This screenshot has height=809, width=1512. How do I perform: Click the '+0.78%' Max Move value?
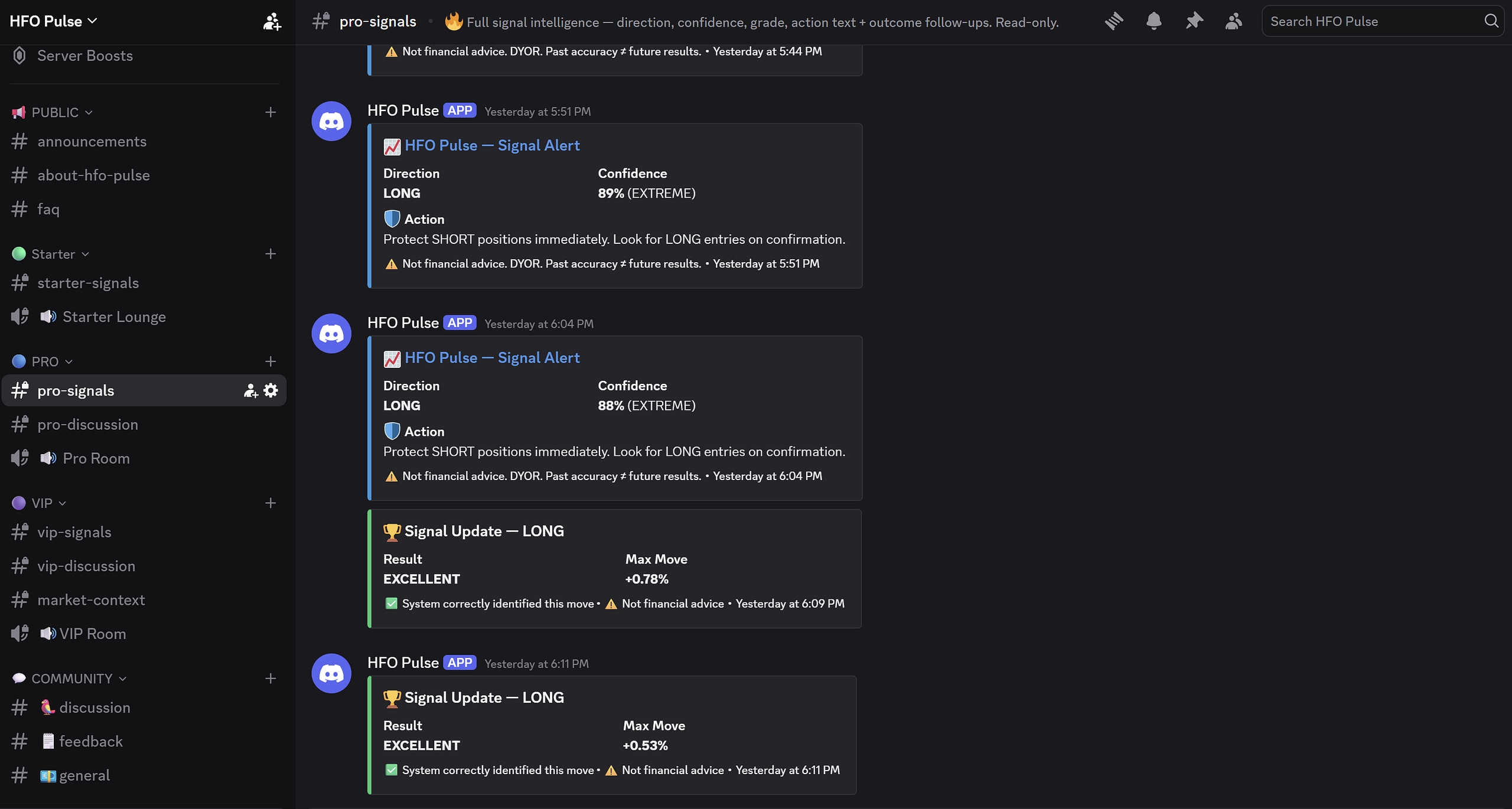647,579
